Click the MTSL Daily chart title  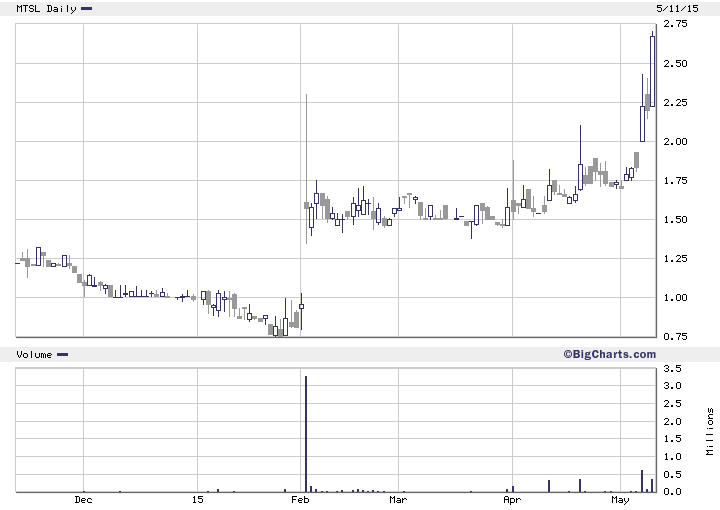tap(46, 9)
